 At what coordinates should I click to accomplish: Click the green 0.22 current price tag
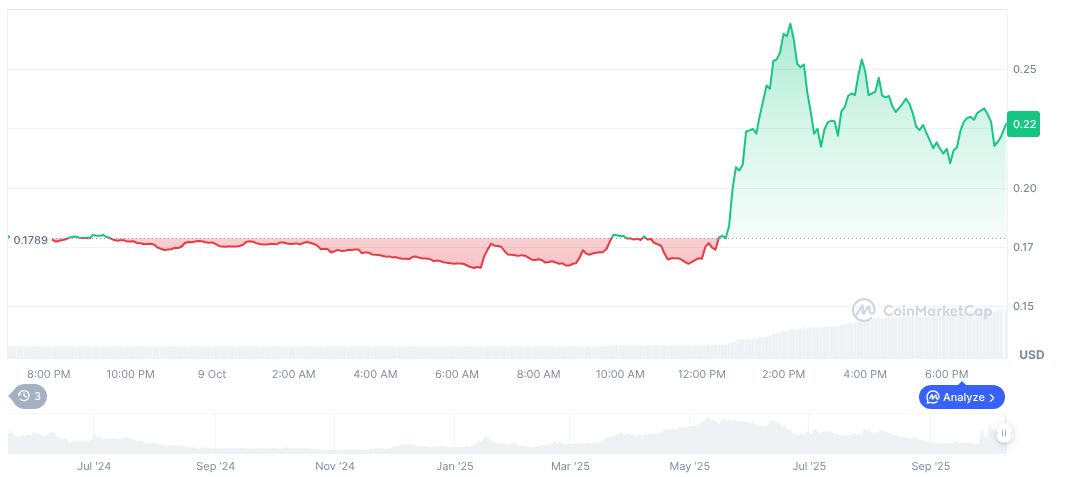tap(1024, 124)
